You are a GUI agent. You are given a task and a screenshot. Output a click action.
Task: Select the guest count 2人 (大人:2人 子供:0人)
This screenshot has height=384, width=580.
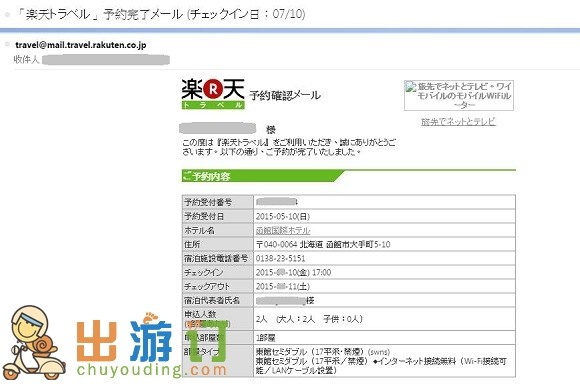pyautogui.click(x=309, y=319)
